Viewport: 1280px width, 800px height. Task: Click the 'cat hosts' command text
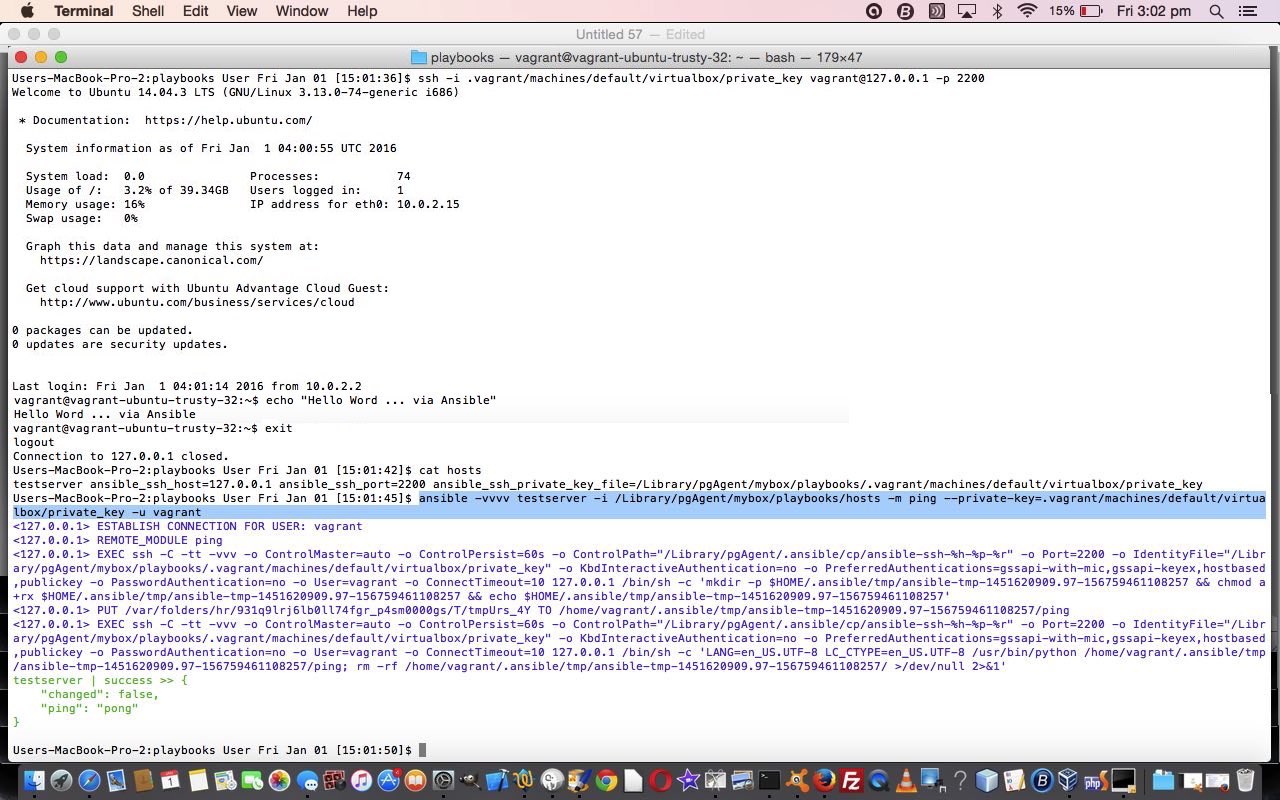tap(450, 470)
